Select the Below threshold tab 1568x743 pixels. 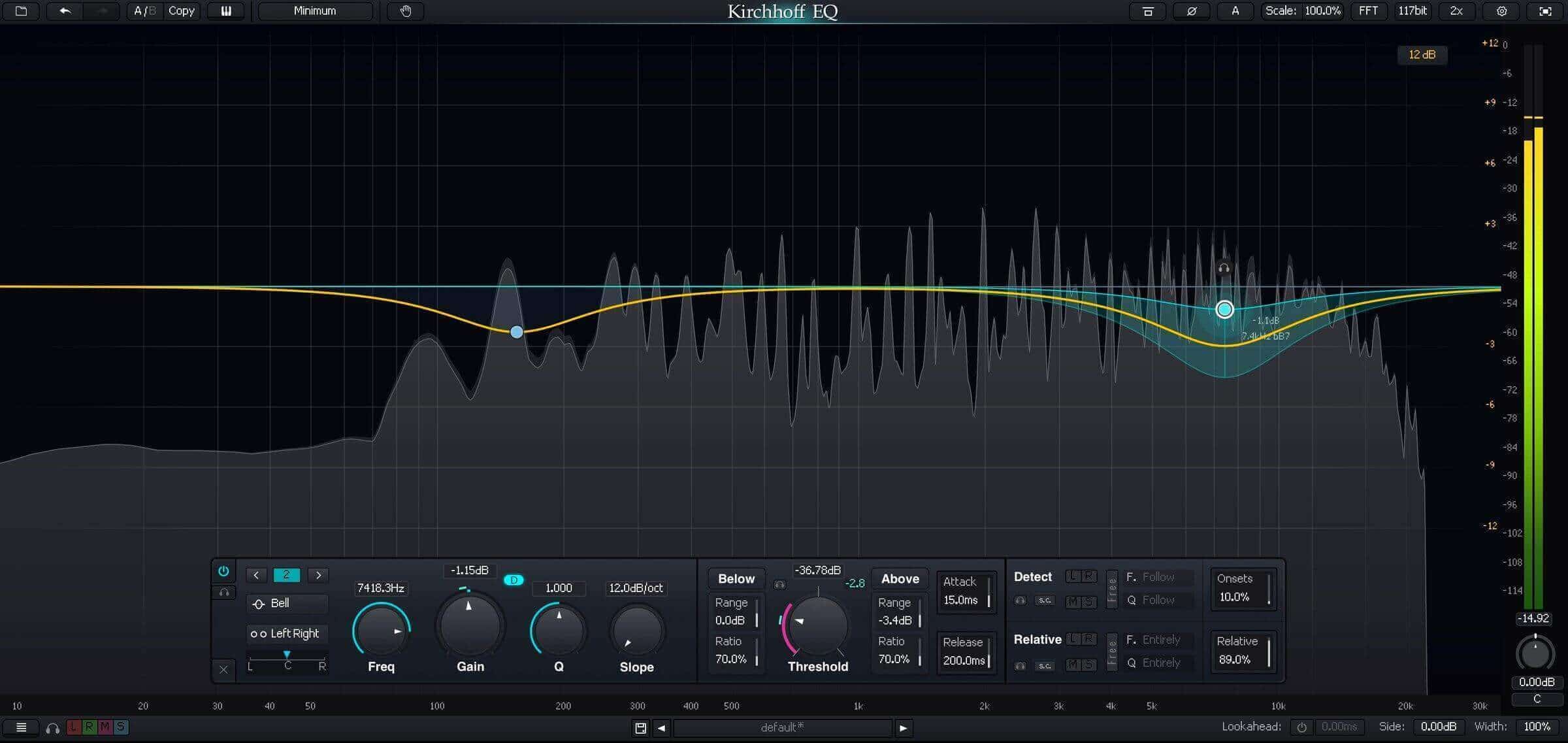[736, 579]
